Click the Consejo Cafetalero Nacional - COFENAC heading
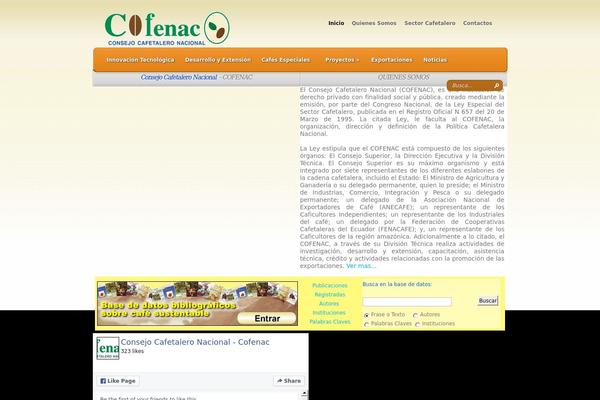Viewport: 600px width, 400px height. [196, 77]
